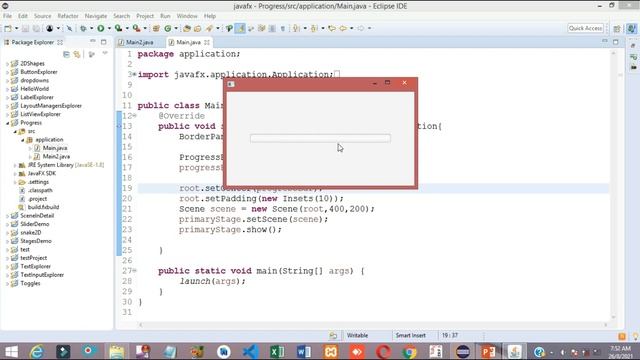
Task: Collapse imports fold marker at line 3
Action: tap(134, 74)
